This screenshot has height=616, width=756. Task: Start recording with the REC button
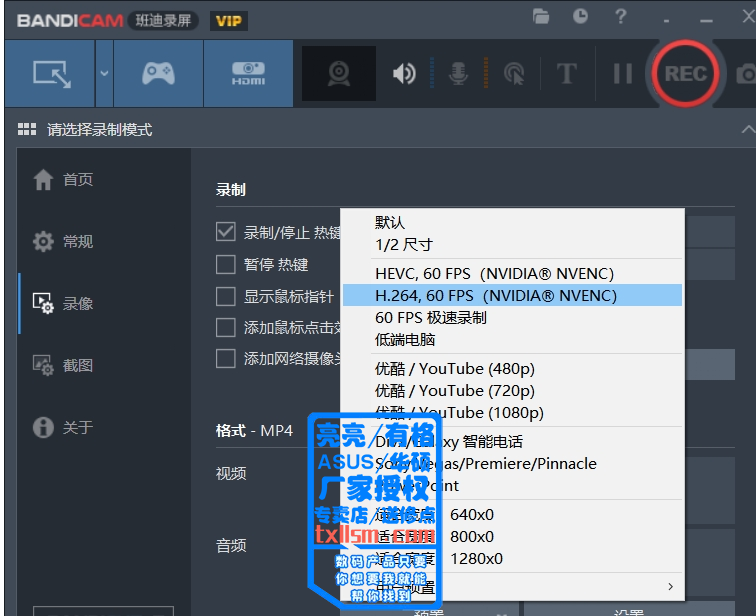tap(685, 74)
